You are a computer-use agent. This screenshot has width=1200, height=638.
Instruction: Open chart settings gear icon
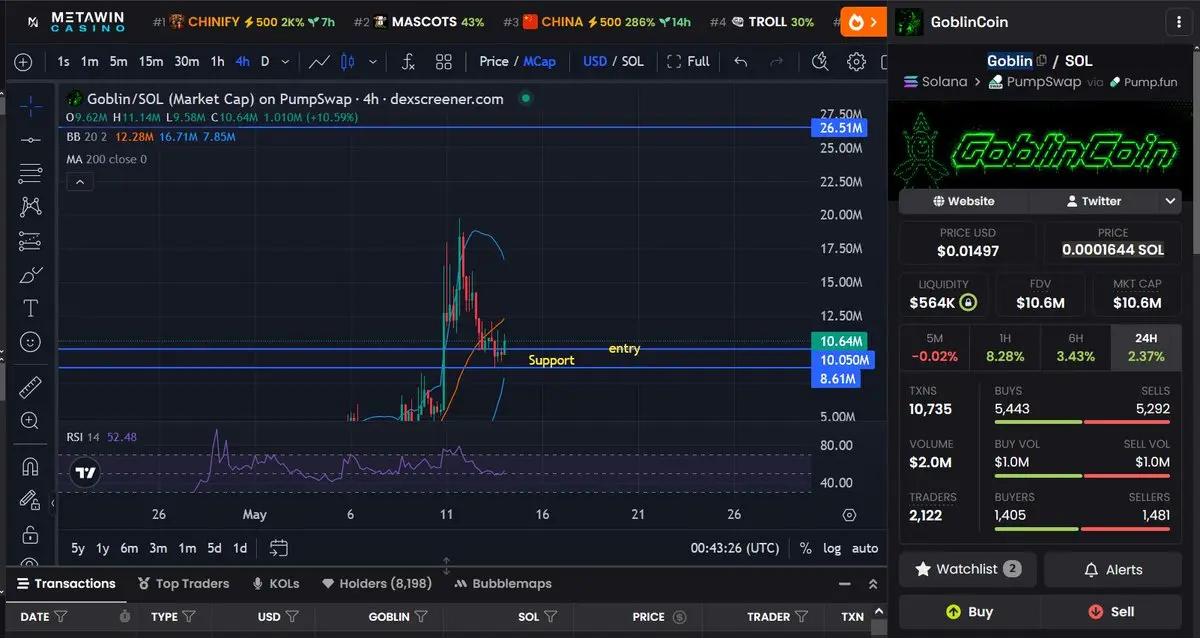pos(856,62)
